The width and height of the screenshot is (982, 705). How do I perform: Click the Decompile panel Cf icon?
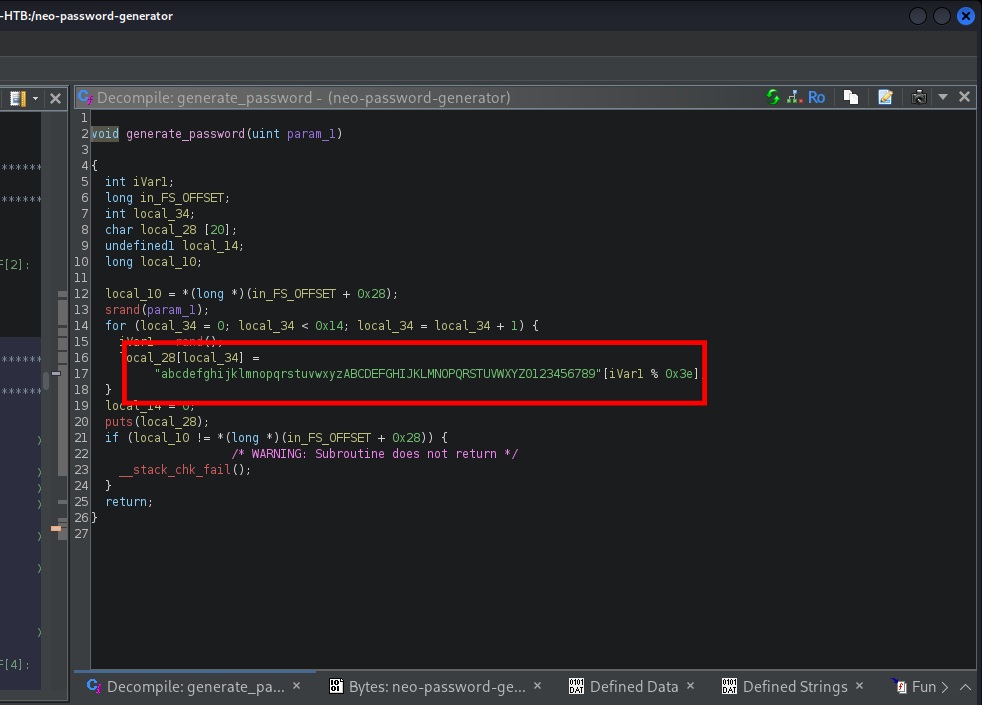click(x=86, y=97)
